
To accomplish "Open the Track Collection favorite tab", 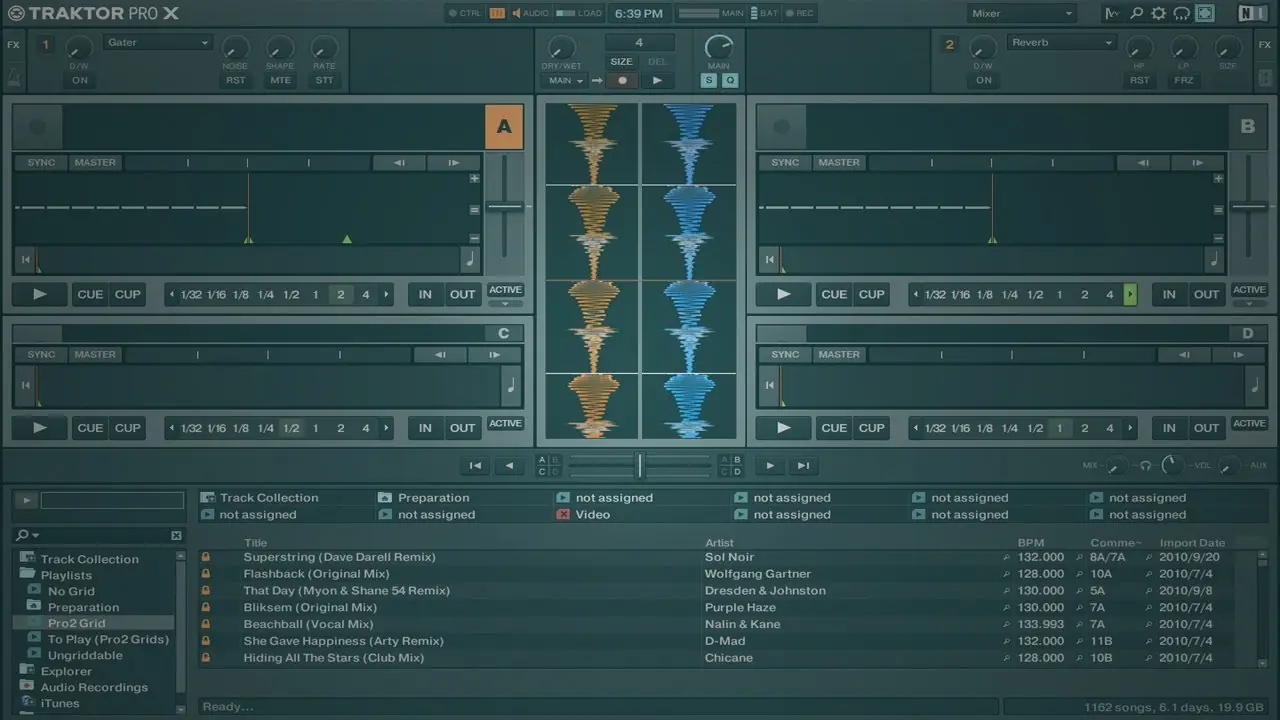I will coord(268,498).
